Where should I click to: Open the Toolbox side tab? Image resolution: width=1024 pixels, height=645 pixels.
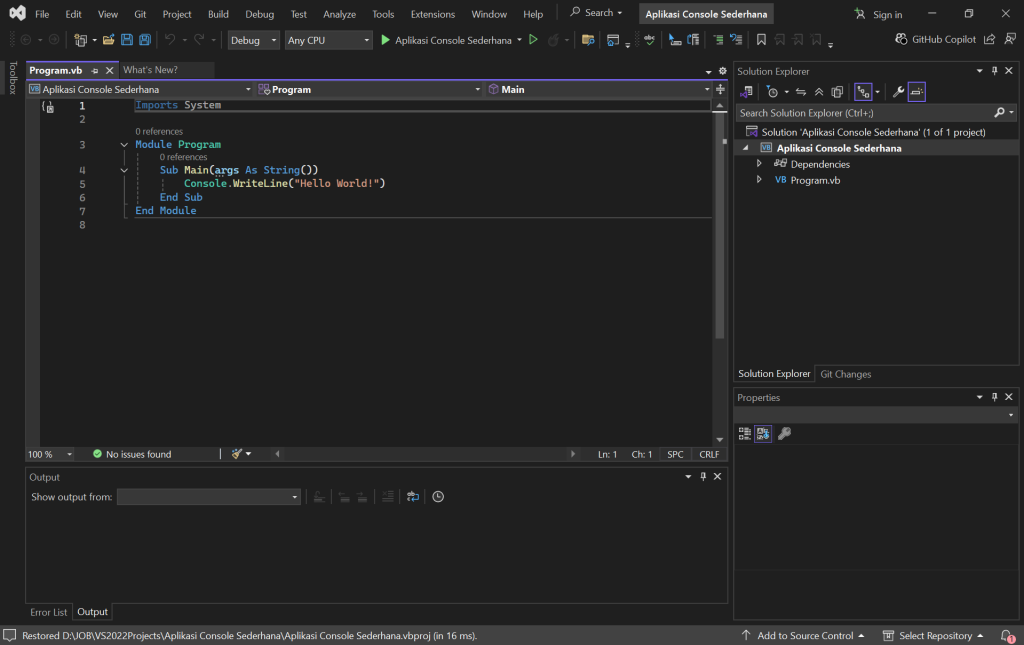(12, 78)
